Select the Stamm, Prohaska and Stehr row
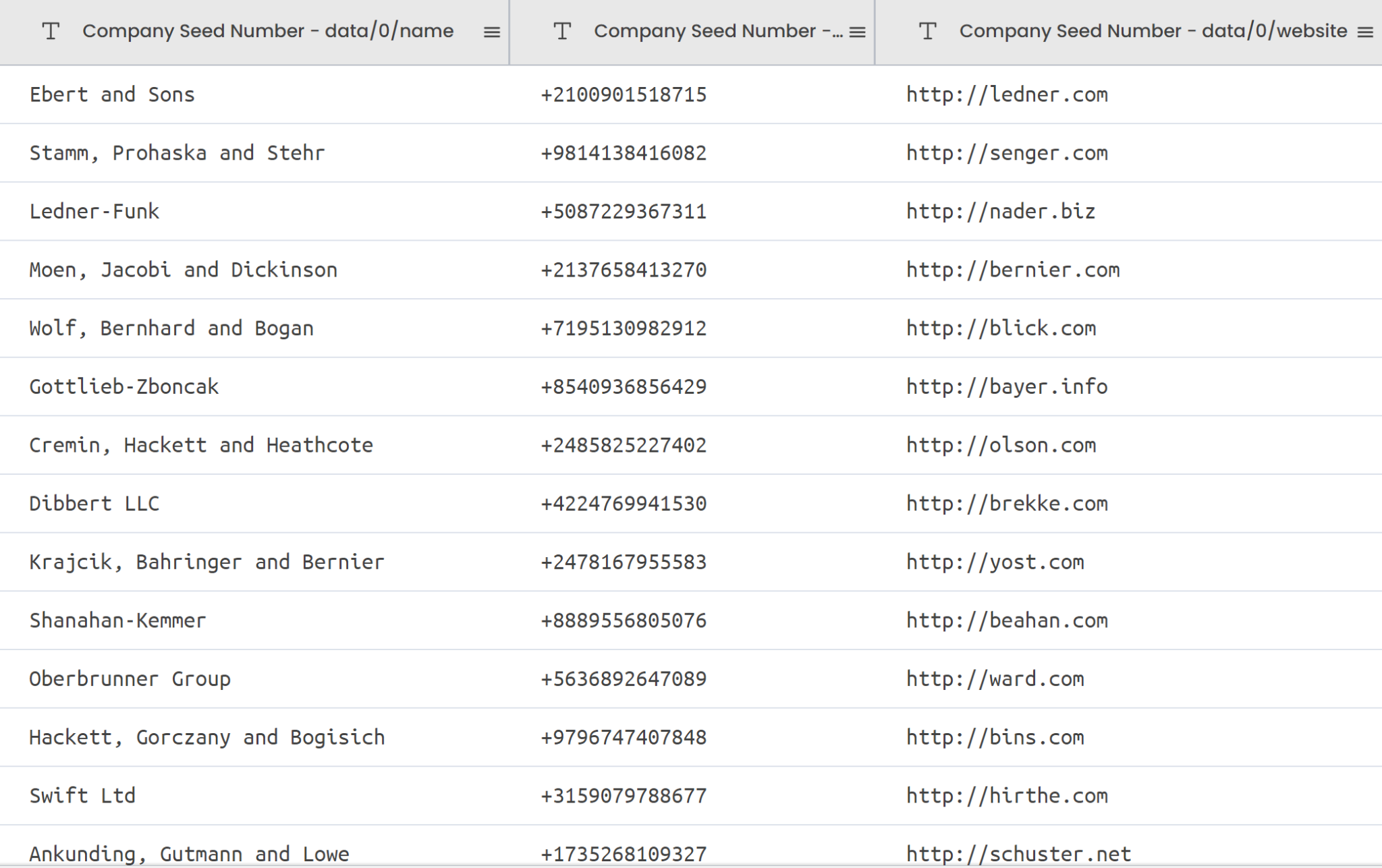Image resolution: width=1382 pixels, height=868 pixels. tap(177, 152)
